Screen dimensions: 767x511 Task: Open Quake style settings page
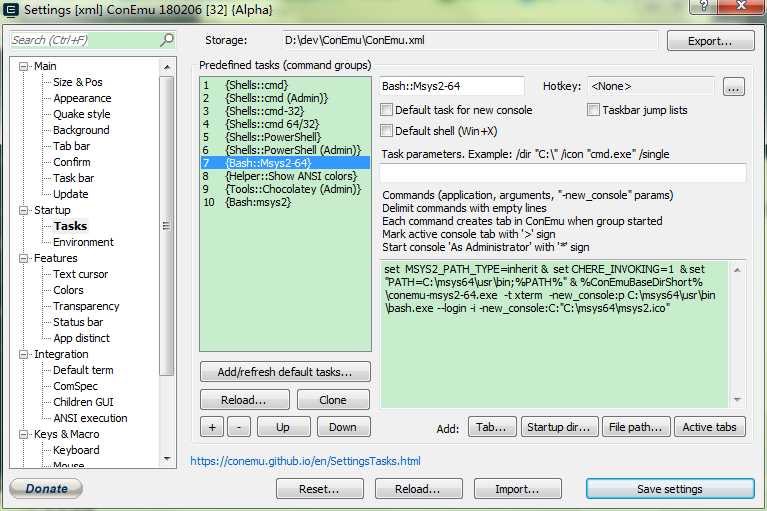[82, 114]
